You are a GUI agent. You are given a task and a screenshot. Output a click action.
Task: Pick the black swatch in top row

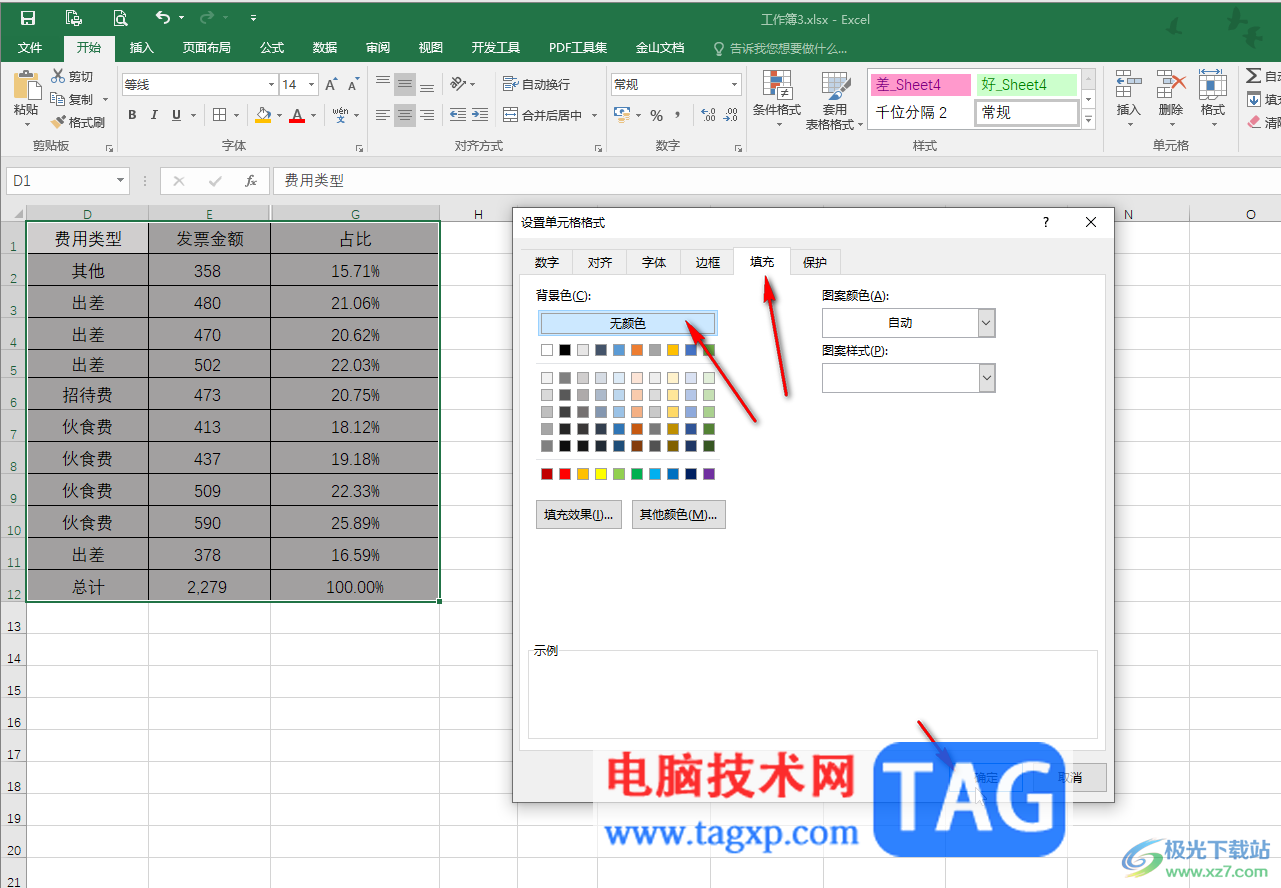coord(565,350)
